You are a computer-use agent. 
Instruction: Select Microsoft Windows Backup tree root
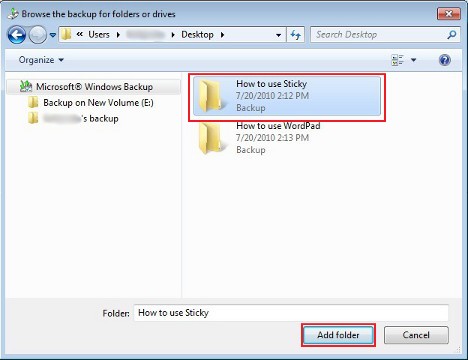click(x=94, y=87)
